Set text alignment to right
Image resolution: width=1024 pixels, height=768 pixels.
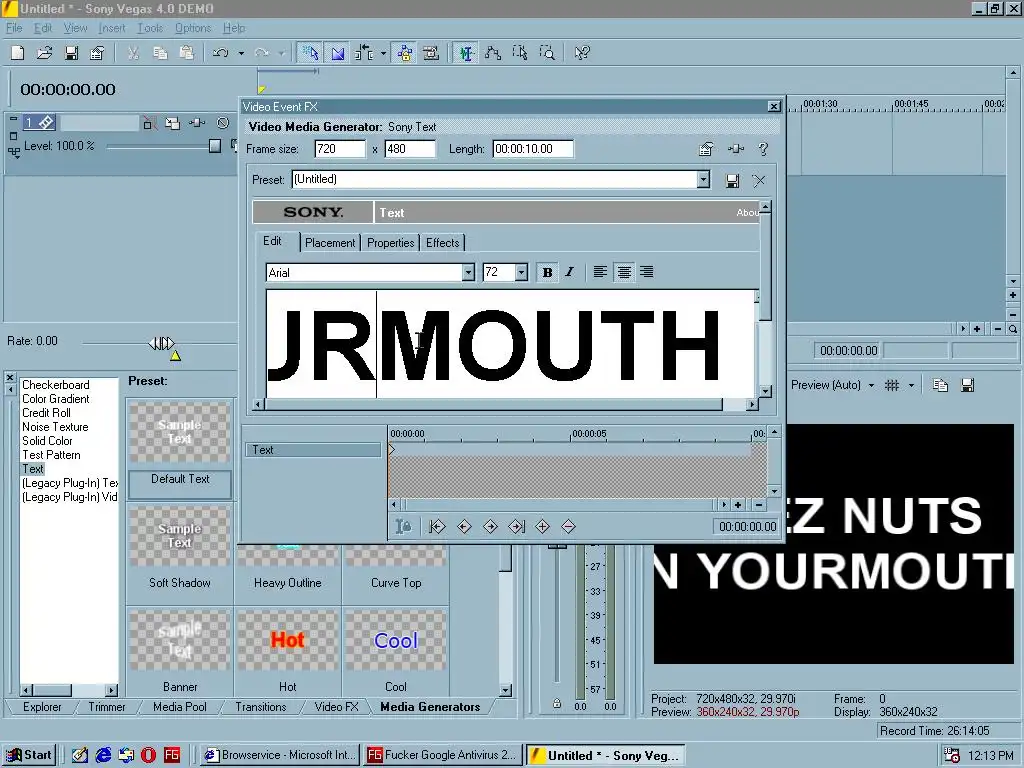click(647, 272)
